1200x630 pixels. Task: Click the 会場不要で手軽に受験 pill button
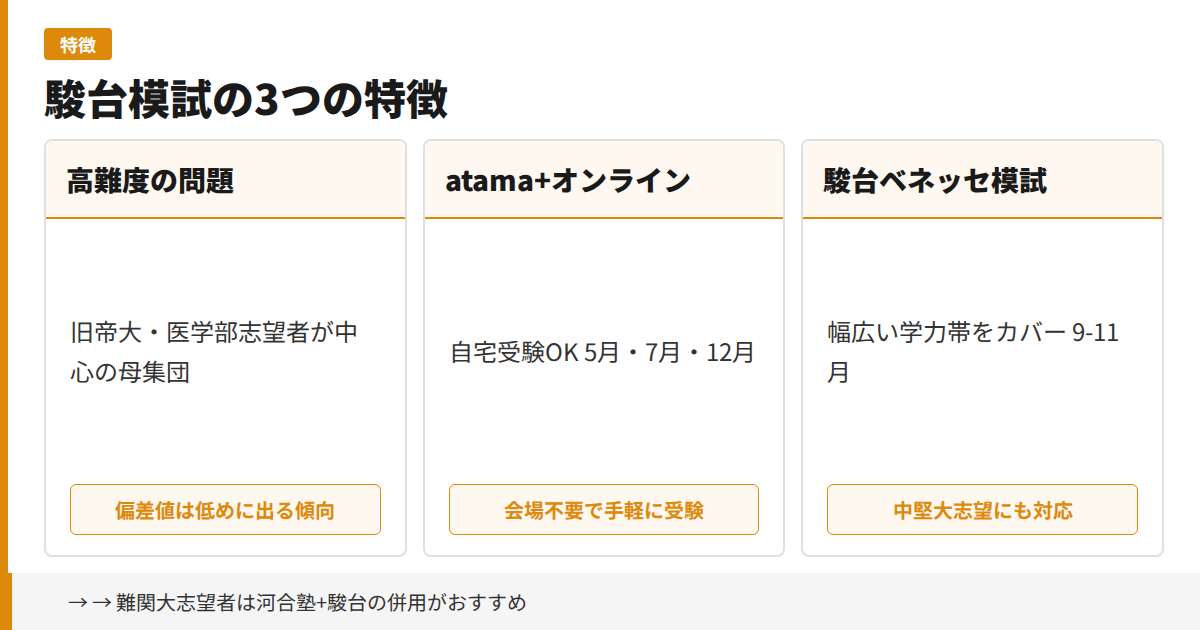coord(604,509)
